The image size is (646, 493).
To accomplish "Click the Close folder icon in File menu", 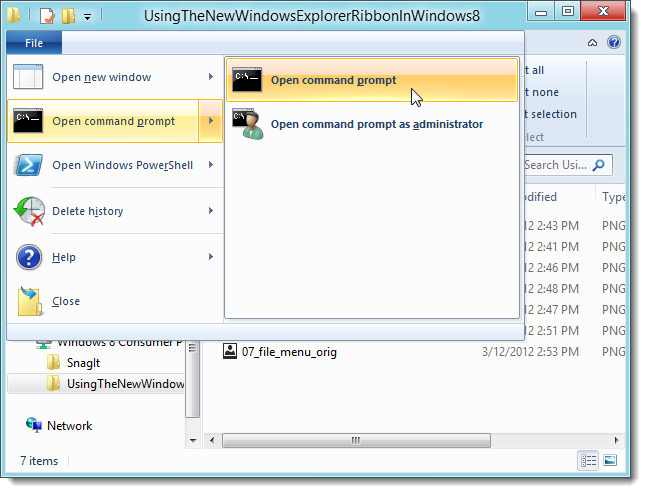I will click(30, 301).
